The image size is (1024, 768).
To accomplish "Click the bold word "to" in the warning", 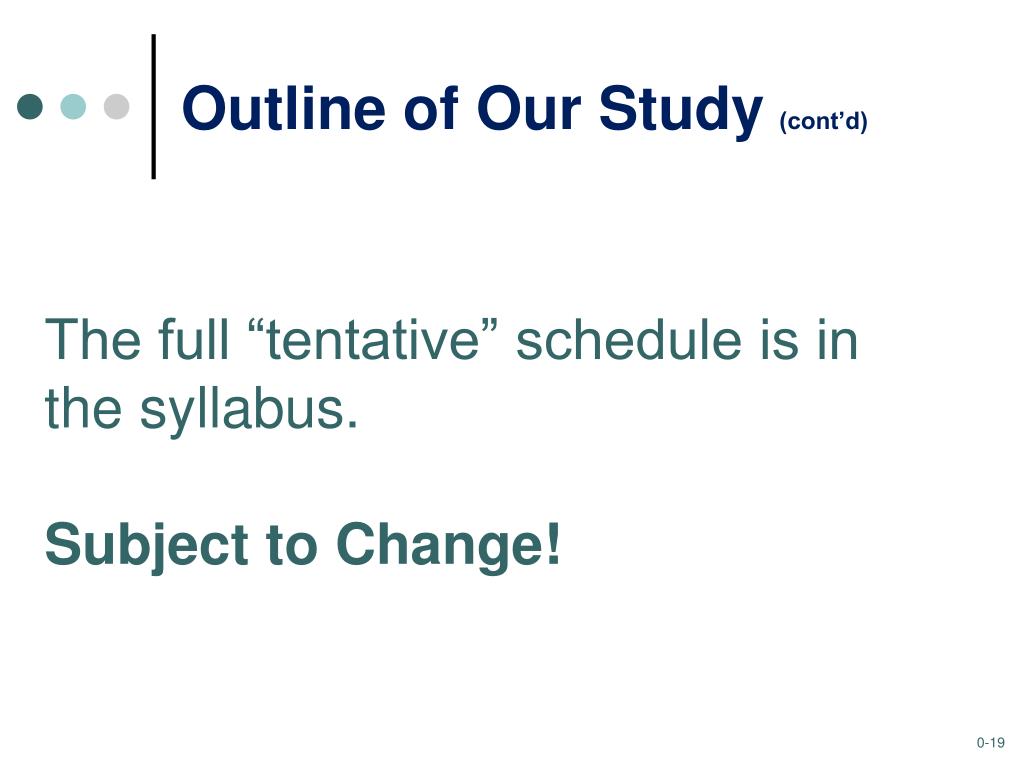I will [291, 547].
